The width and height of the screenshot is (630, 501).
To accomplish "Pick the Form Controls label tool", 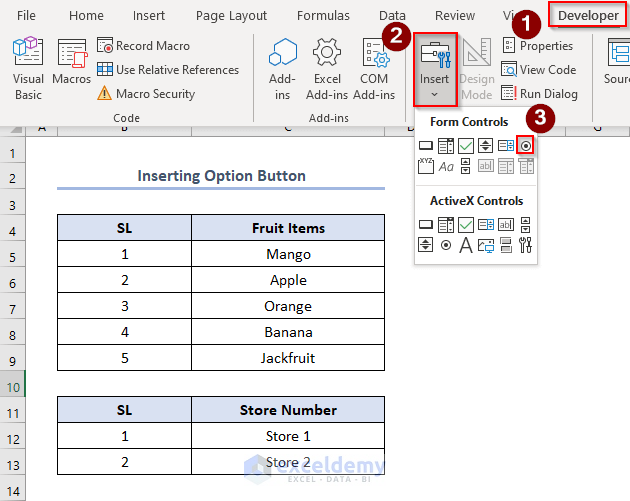I will (x=446, y=166).
